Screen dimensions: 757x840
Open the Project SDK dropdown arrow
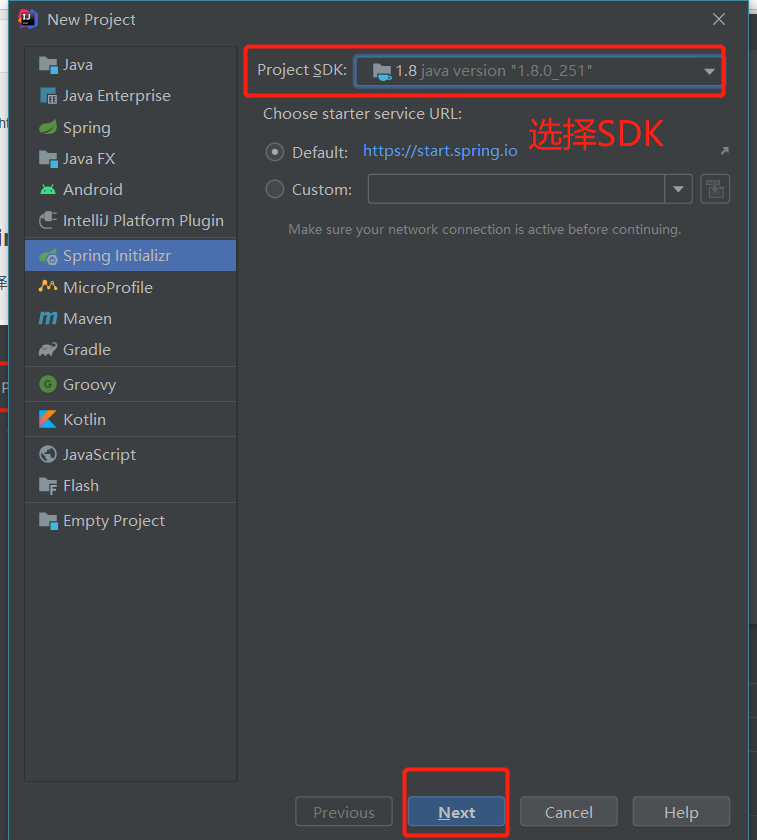pos(709,71)
